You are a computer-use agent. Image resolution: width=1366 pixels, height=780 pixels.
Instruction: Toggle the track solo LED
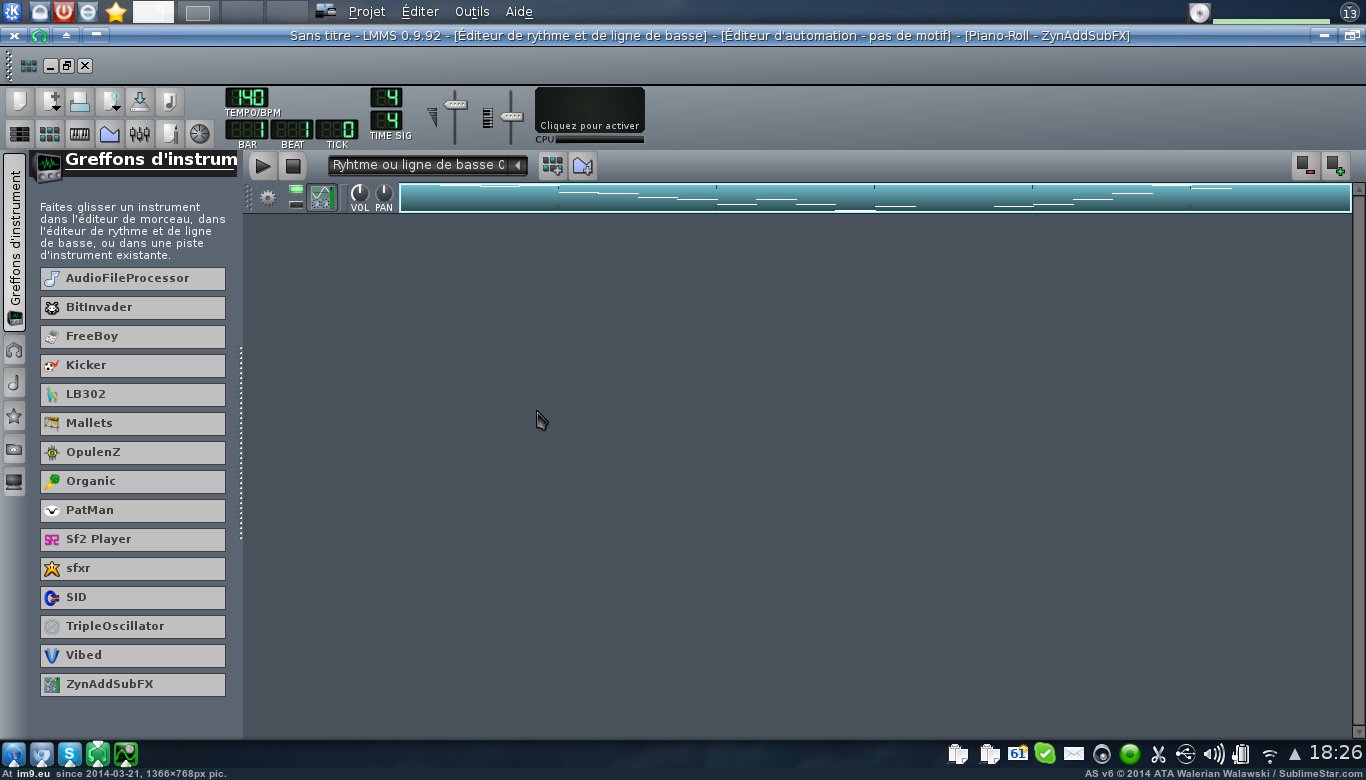point(296,204)
